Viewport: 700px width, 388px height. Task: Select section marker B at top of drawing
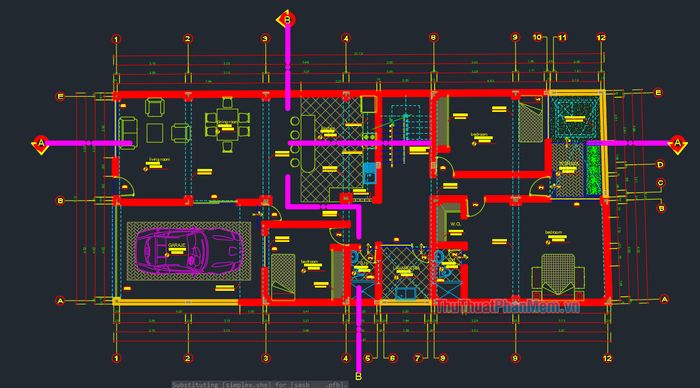[x=286, y=19]
